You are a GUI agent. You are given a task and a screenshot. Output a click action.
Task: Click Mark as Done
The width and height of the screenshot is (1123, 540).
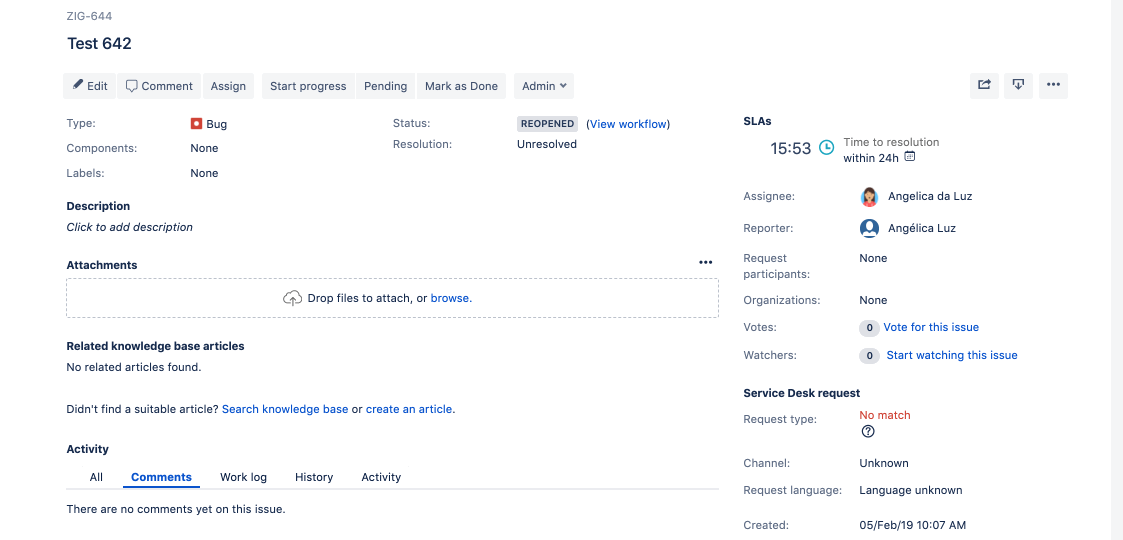[461, 86]
